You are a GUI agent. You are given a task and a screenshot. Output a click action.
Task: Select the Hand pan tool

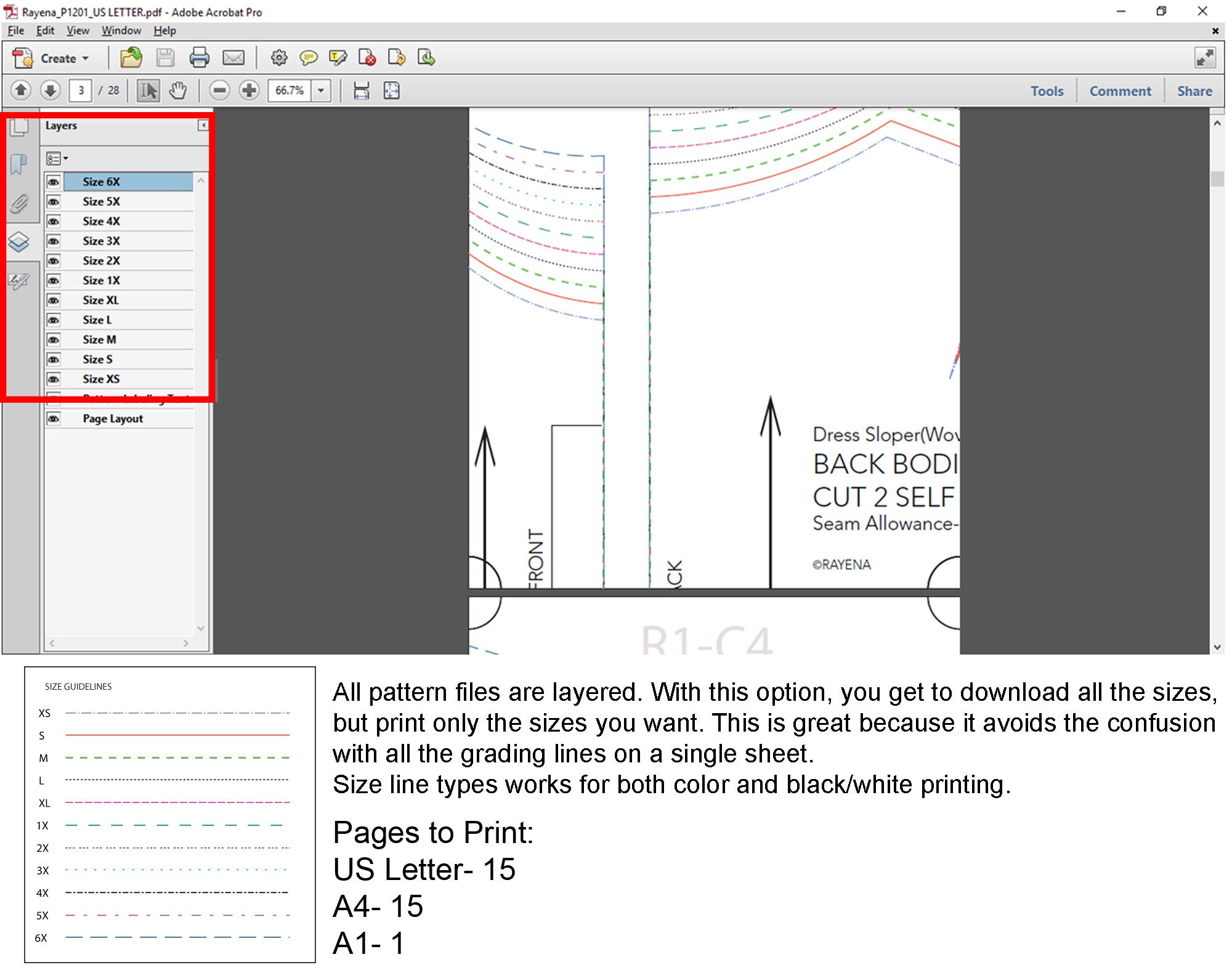tap(178, 91)
